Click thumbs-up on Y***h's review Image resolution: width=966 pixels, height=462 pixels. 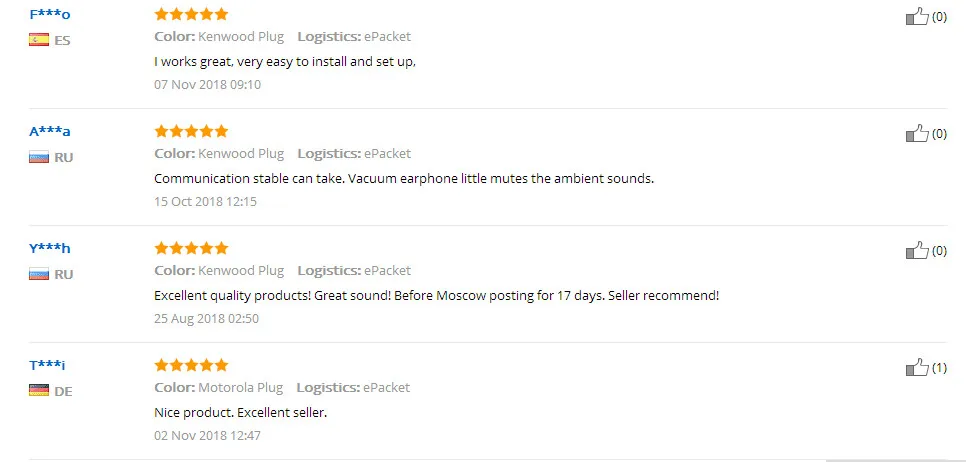pos(917,251)
